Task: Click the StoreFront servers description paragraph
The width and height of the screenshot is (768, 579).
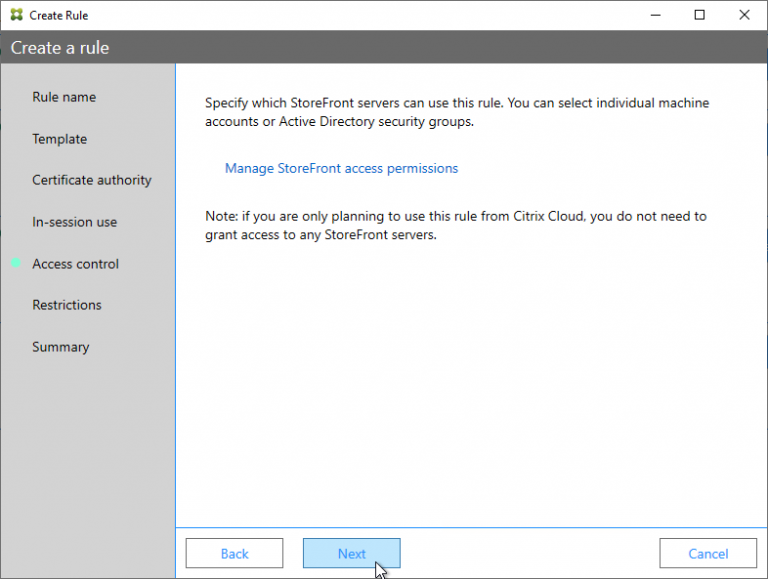Action: pyautogui.click(x=457, y=112)
